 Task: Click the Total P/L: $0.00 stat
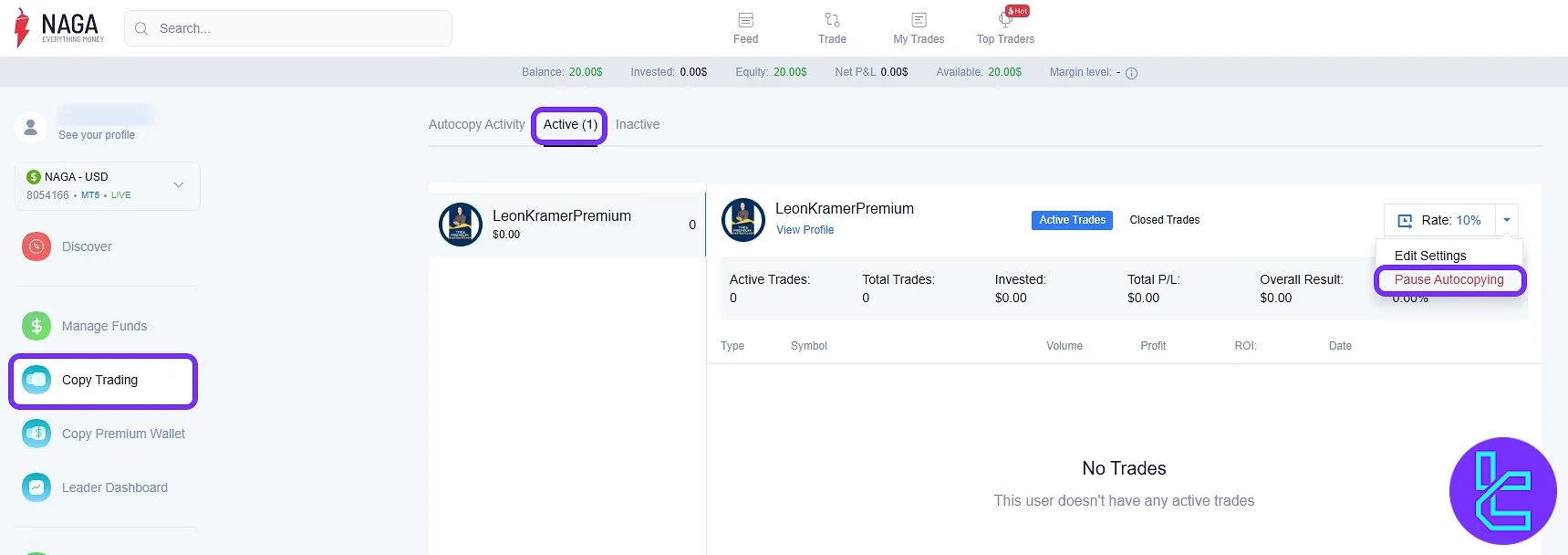pyautogui.click(x=1154, y=288)
